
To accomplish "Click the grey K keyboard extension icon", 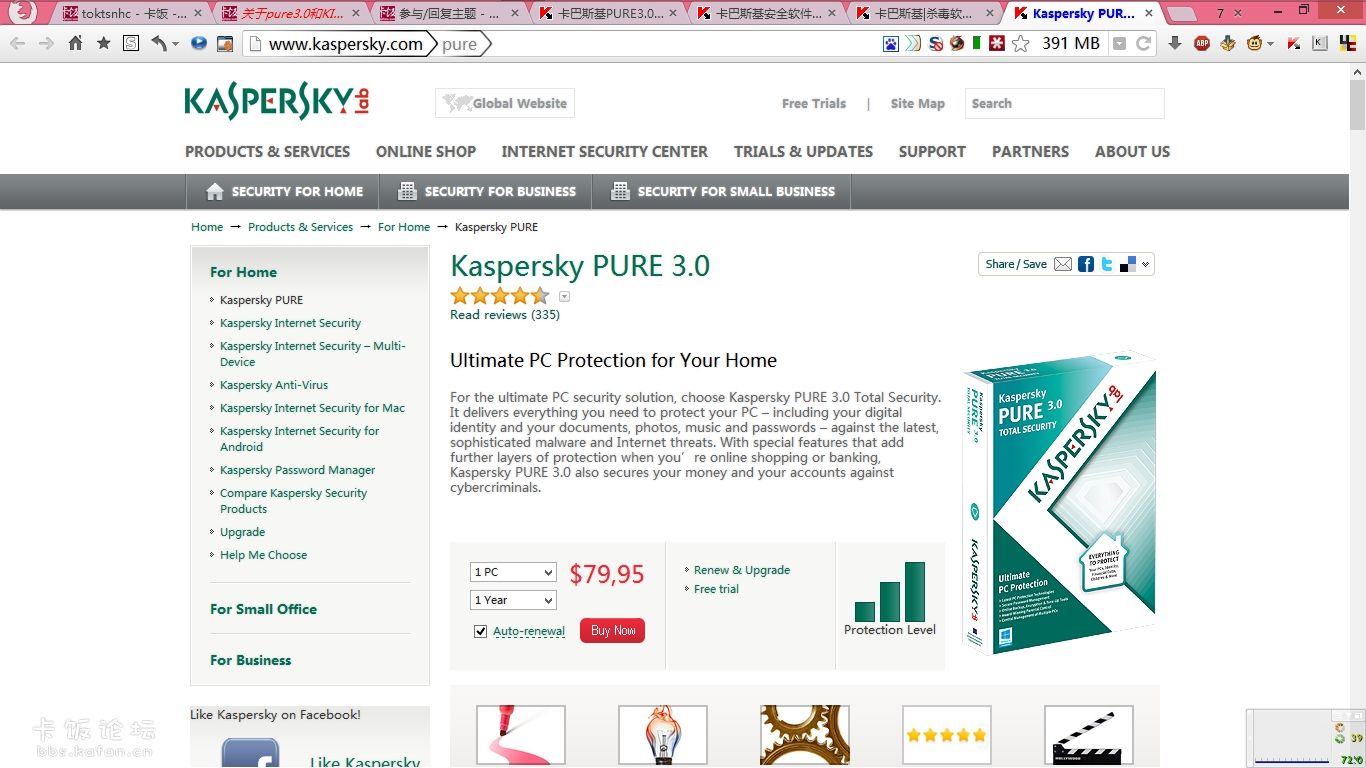I will pyautogui.click(x=1320, y=44).
